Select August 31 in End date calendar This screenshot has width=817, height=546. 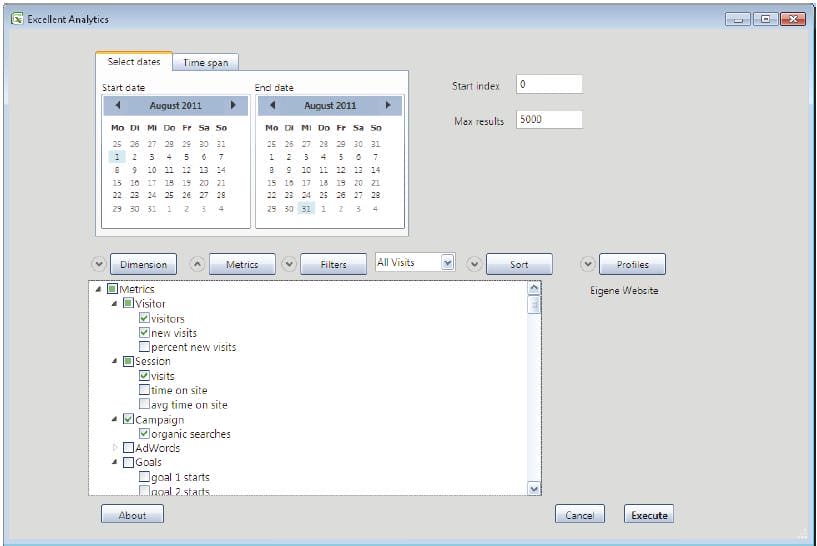click(306, 209)
